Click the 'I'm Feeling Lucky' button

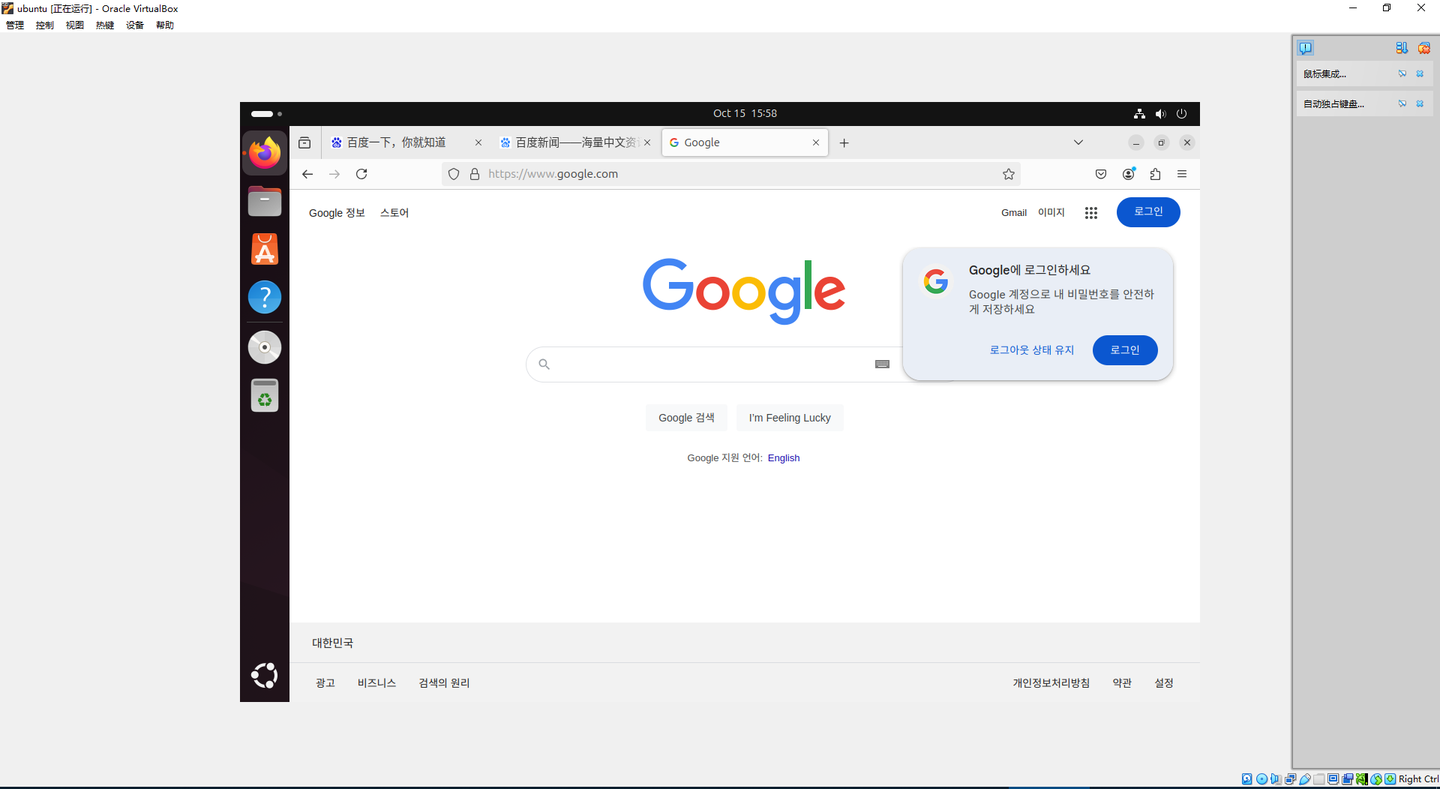789,417
